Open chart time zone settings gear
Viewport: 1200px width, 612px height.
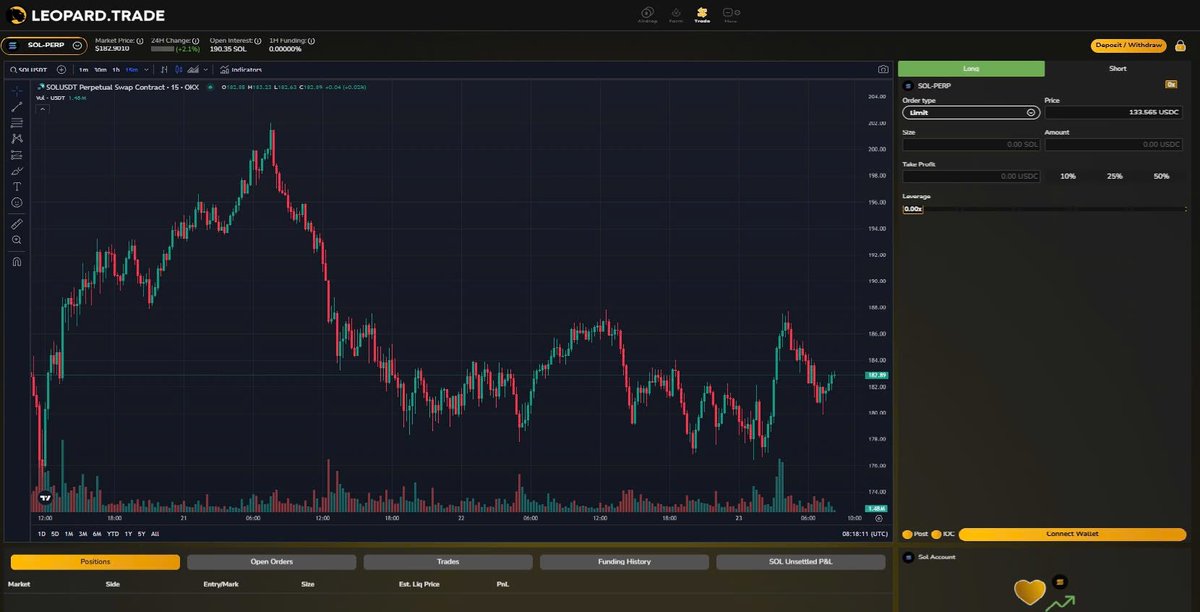coord(878,519)
